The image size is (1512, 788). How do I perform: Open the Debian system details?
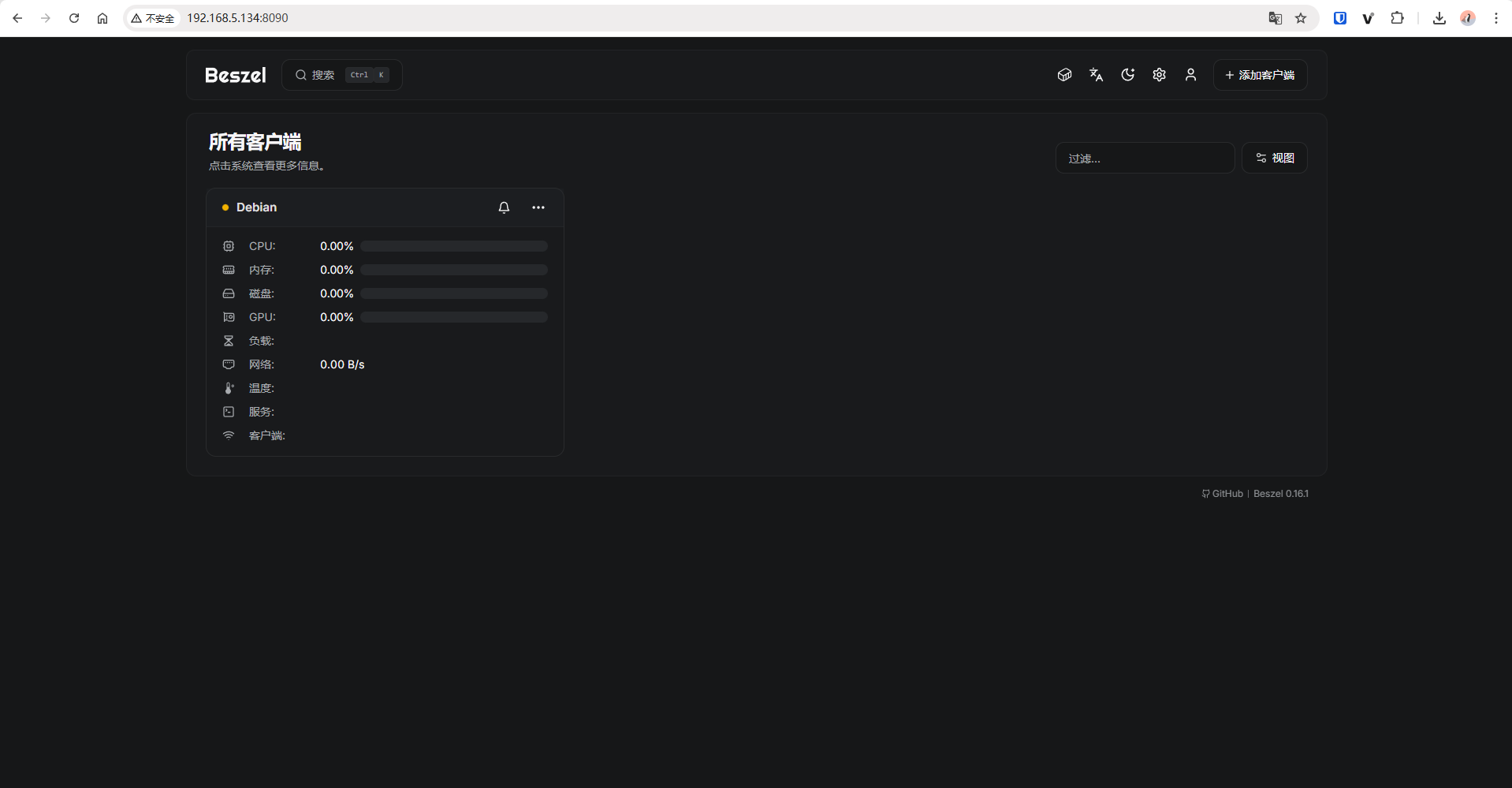coord(256,207)
